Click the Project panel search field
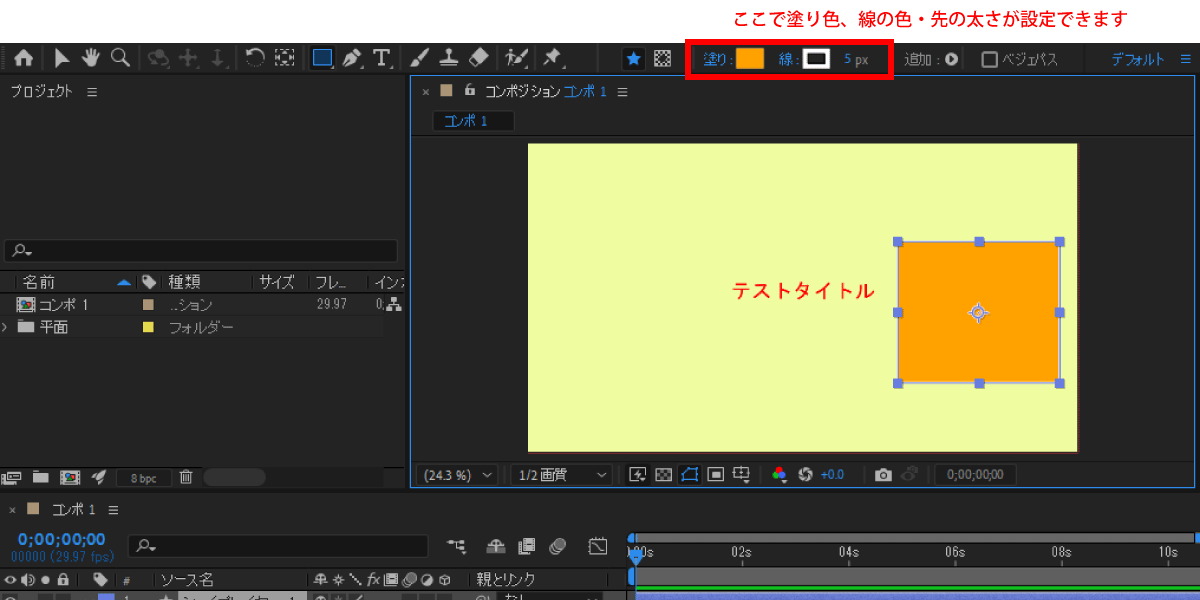Viewport: 1200px width, 600px height. click(x=201, y=251)
